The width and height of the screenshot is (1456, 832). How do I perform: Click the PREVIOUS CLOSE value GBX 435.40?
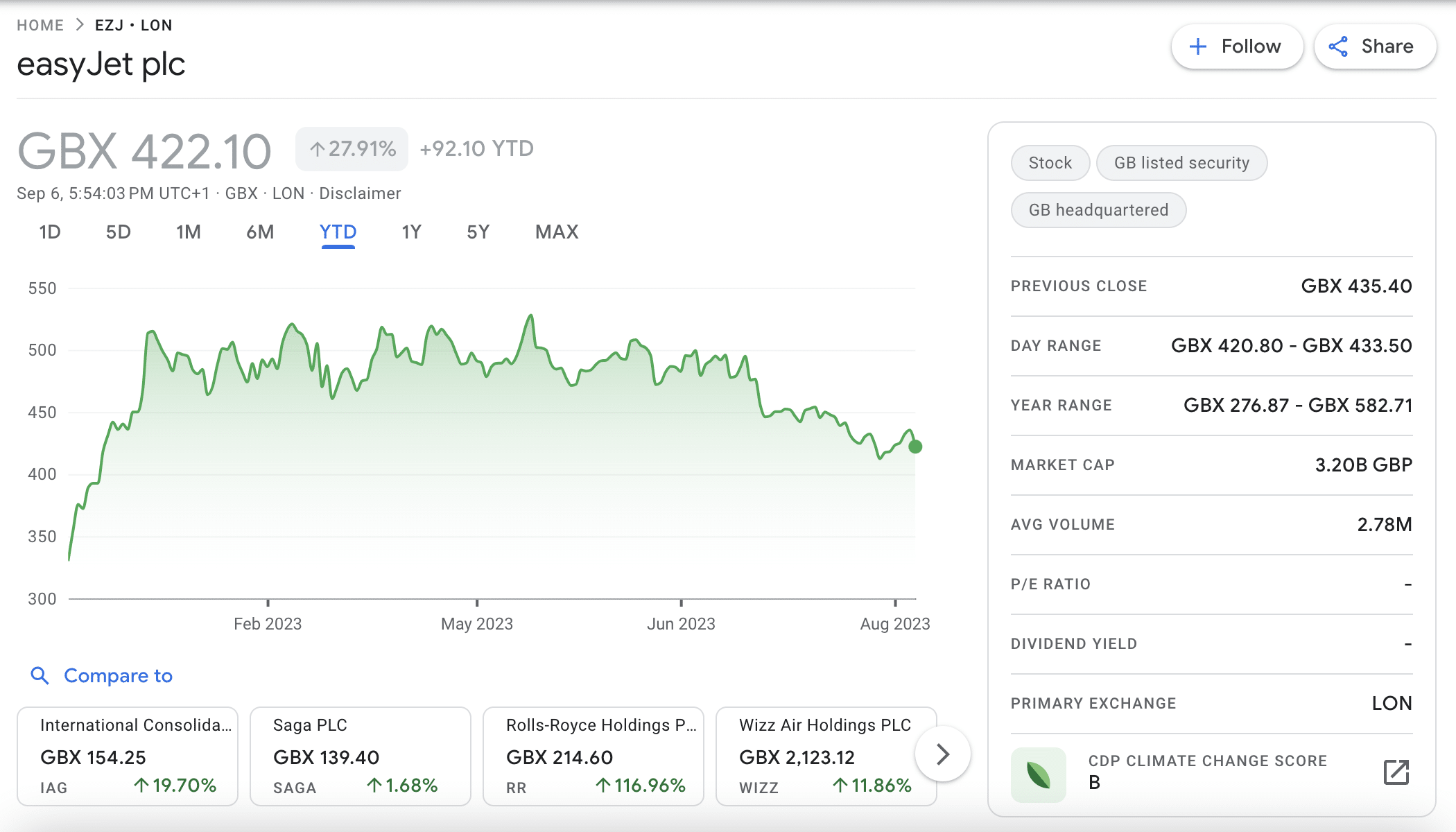[1356, 286]
